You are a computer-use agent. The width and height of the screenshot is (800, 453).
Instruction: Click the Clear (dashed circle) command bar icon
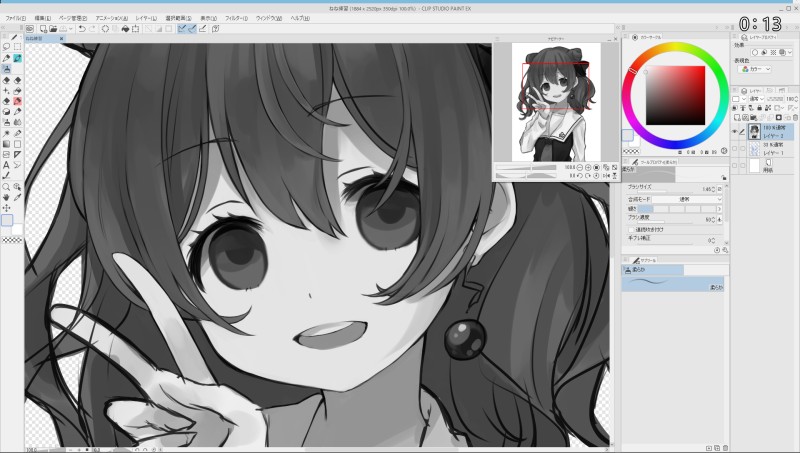pyautogui.click(x=105, y=29)
